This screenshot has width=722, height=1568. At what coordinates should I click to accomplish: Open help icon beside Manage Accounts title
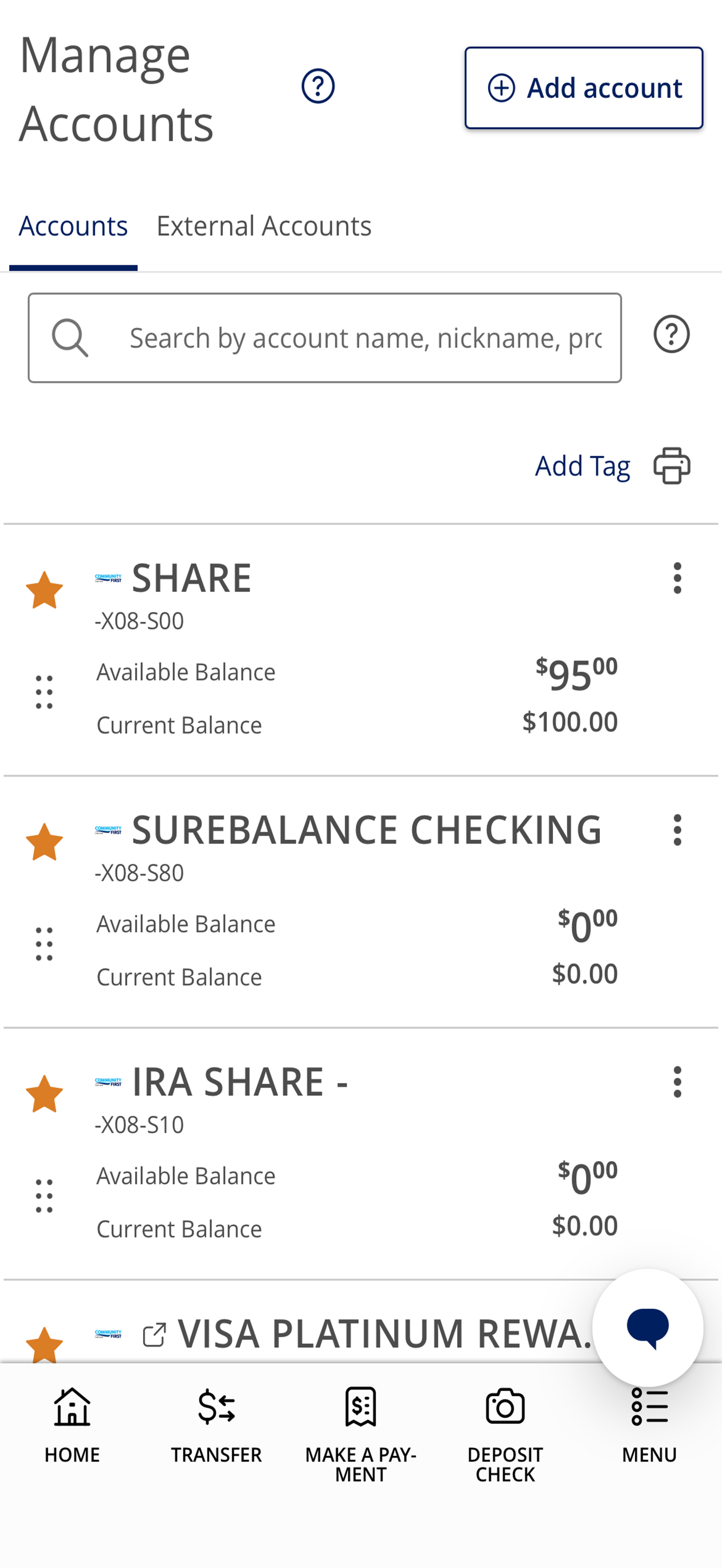pos(318,87)
